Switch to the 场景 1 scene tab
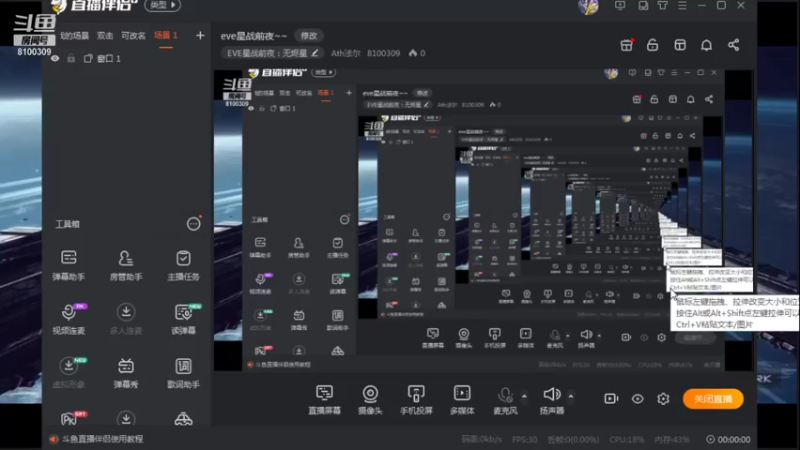The width and height of the screenshot is (800, 450). point(166,35)
